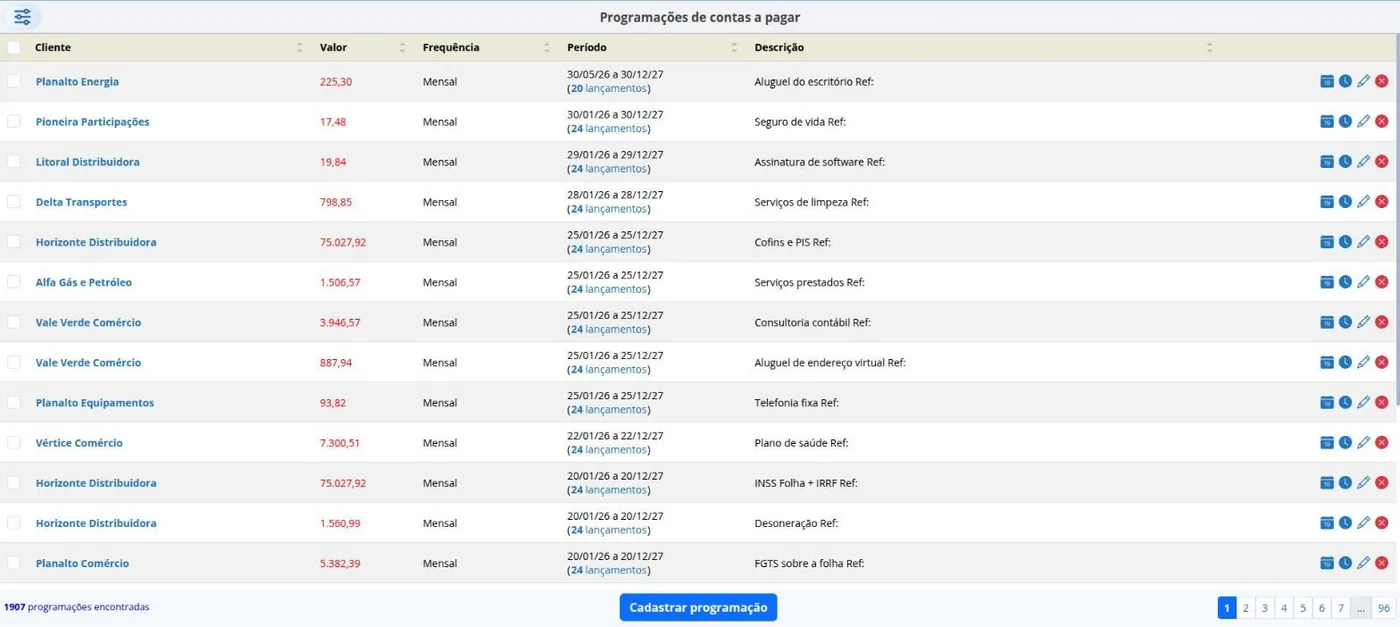
Task: Open calendar icon for Planalto Energia row
Action: [x=1327, y=81]
